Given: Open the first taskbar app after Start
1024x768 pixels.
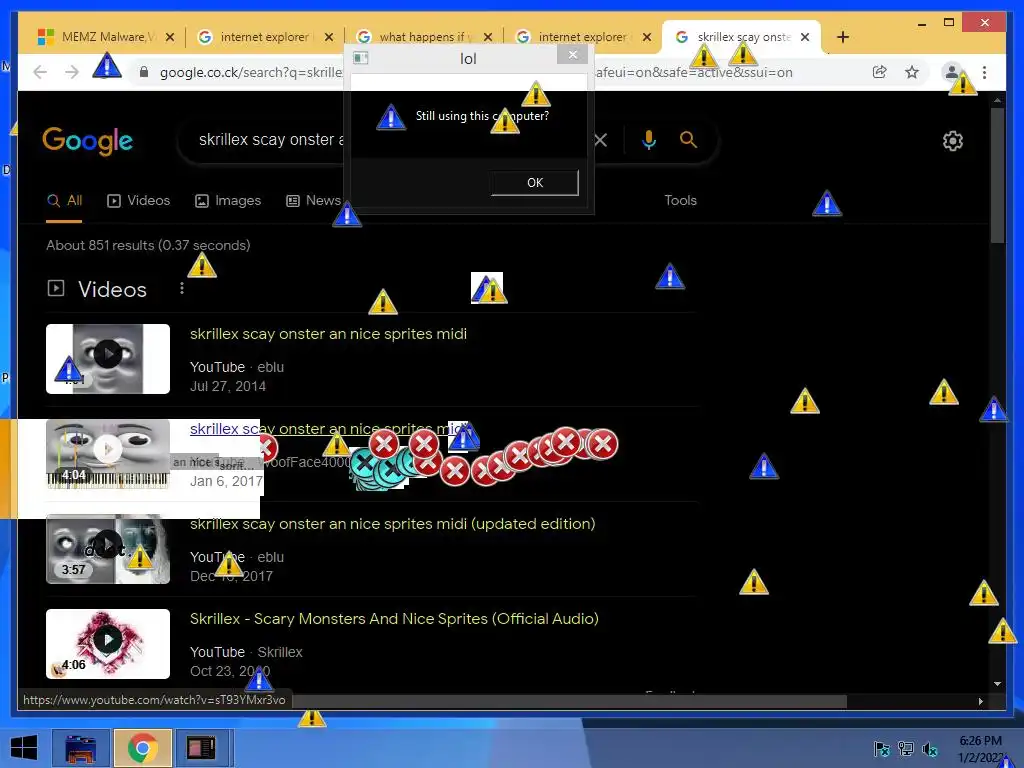Looking at the screenshot, I should click(x=81, y=748).
